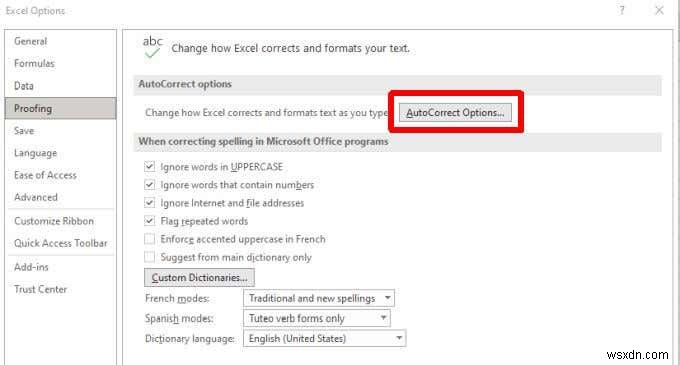Select the Proofing category
This screenshot has height=365, width=680.
click(x=60, y=108)
